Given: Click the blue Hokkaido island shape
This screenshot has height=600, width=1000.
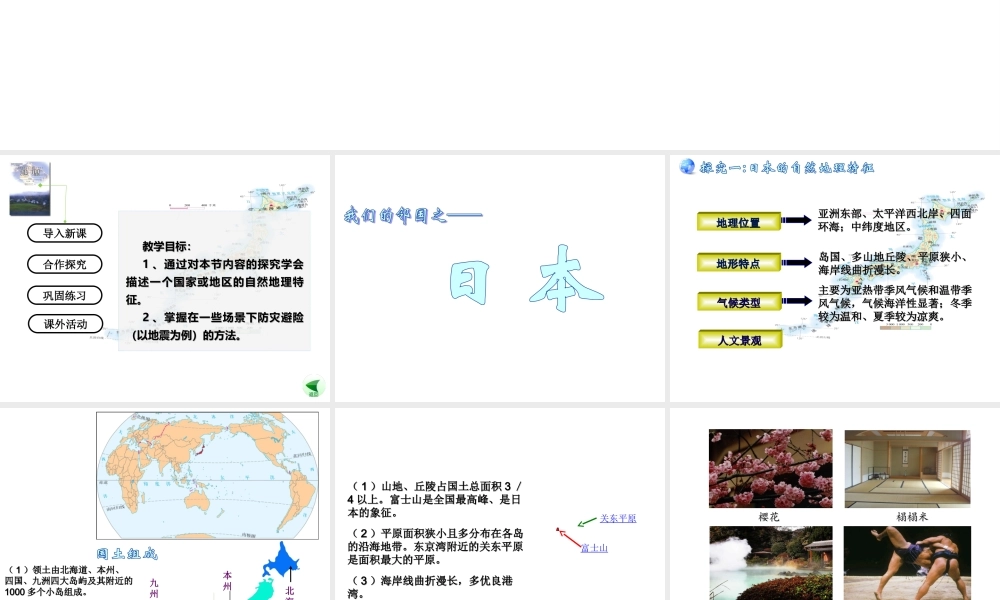Looking at the screenshot, I should 281,560.
